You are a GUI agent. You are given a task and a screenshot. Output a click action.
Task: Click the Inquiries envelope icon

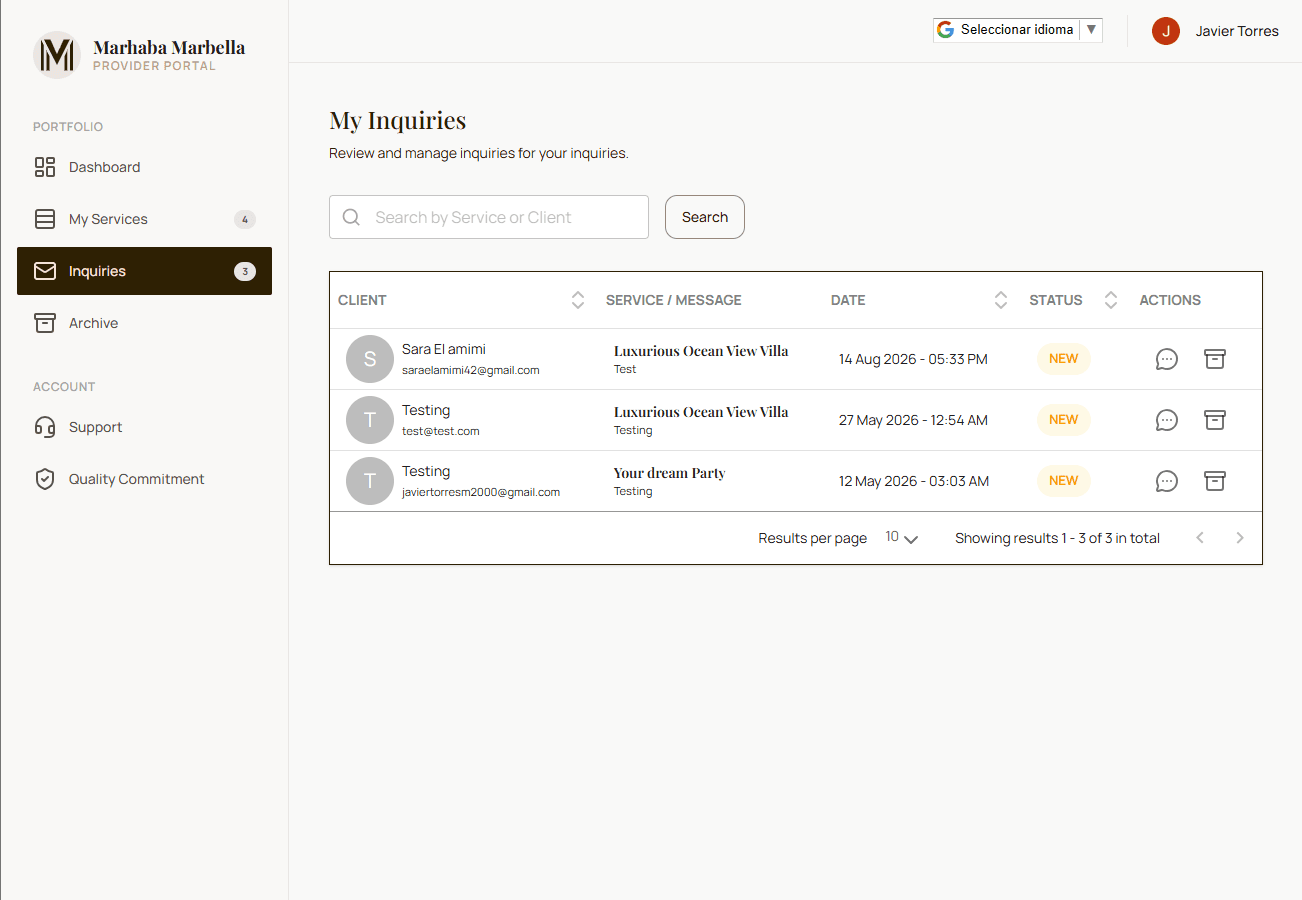45,271
